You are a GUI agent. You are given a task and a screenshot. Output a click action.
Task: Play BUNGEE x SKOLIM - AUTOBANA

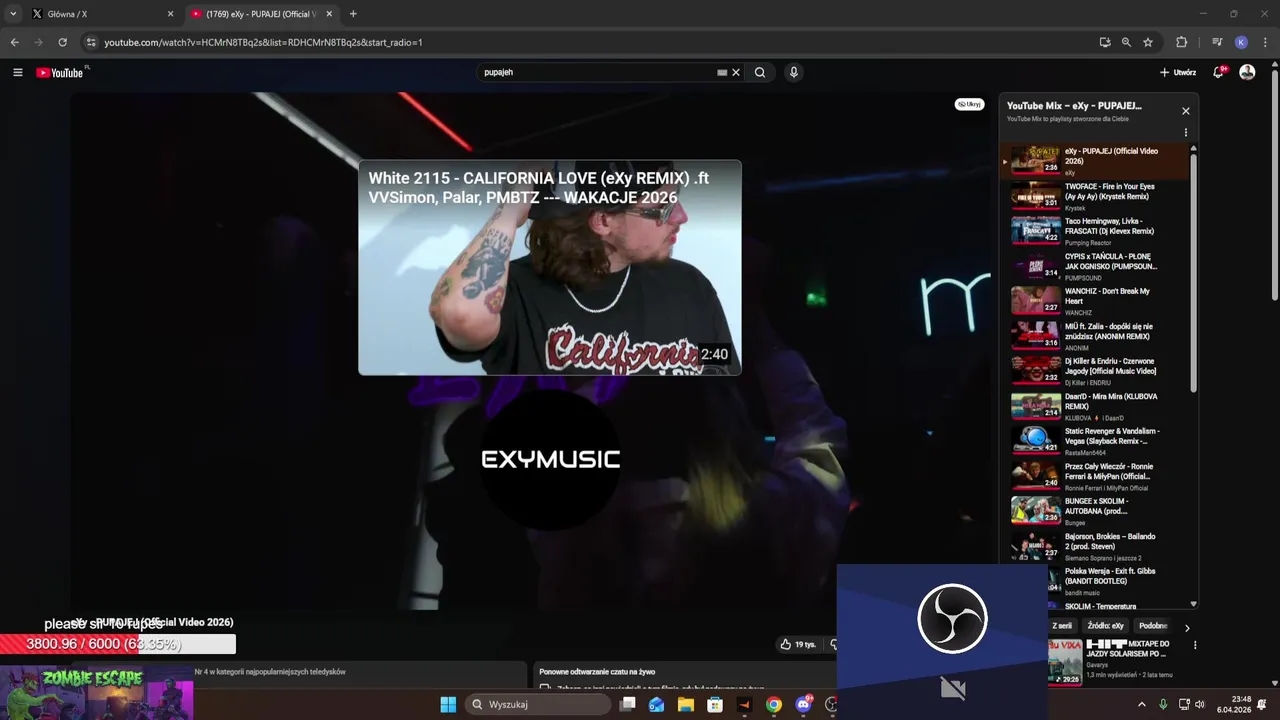coord(1095,510)
